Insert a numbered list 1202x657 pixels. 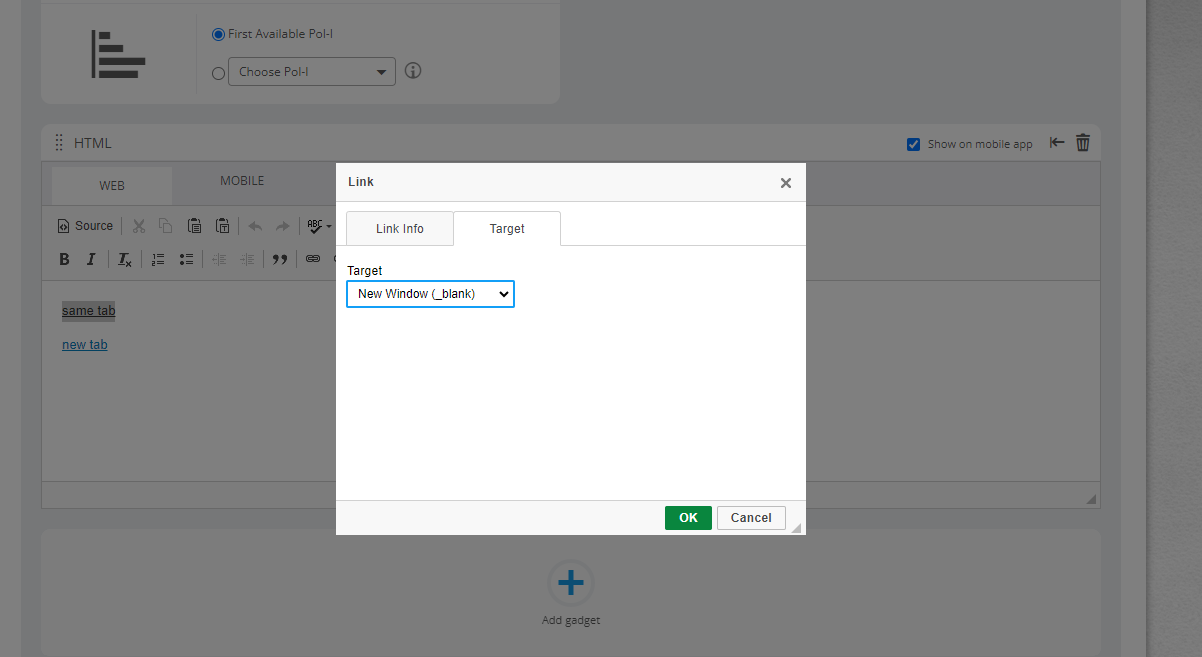click(x=158, y=259)
